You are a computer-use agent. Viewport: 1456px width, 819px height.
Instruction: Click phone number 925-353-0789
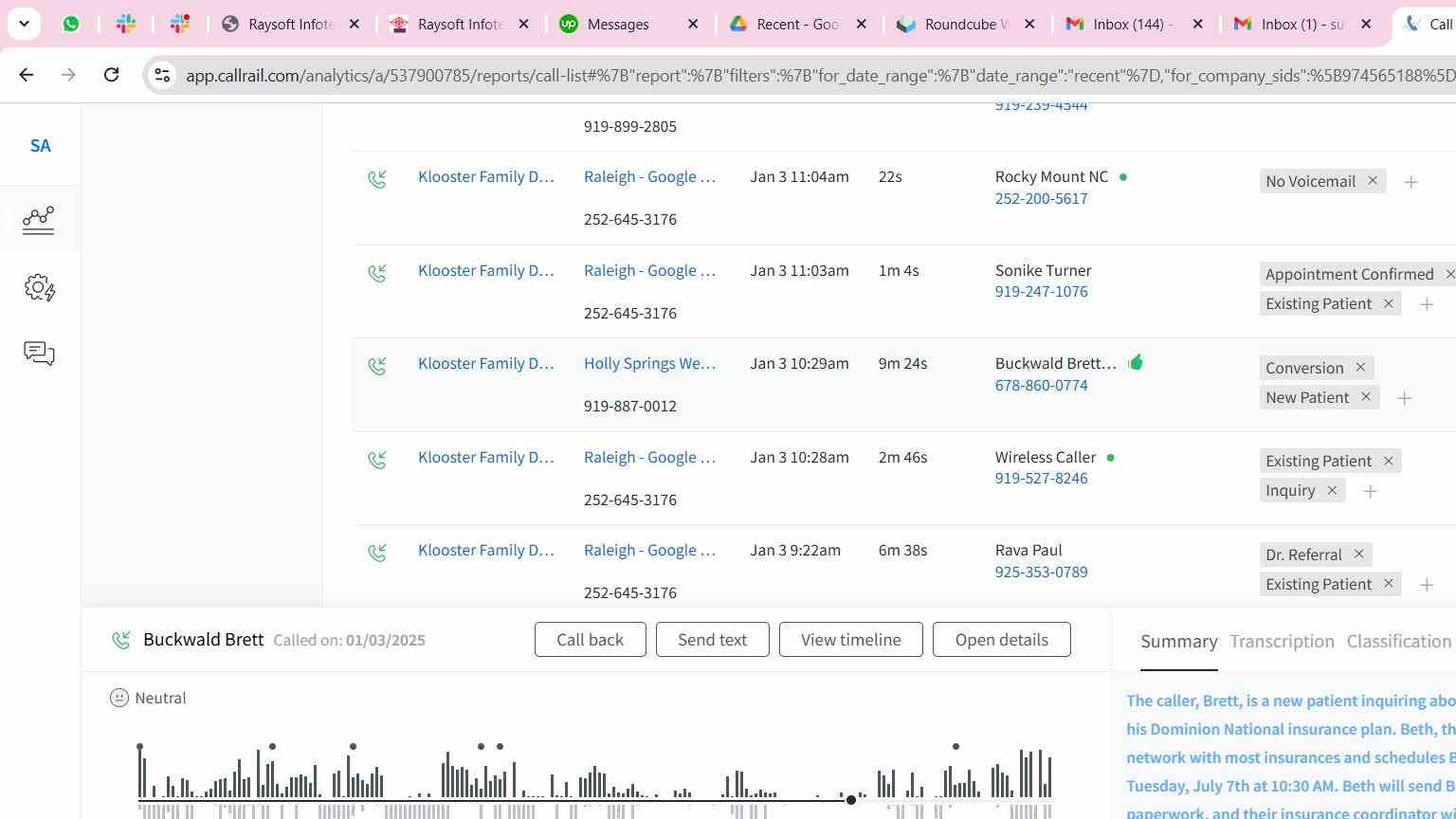[x=1041, y=572]
